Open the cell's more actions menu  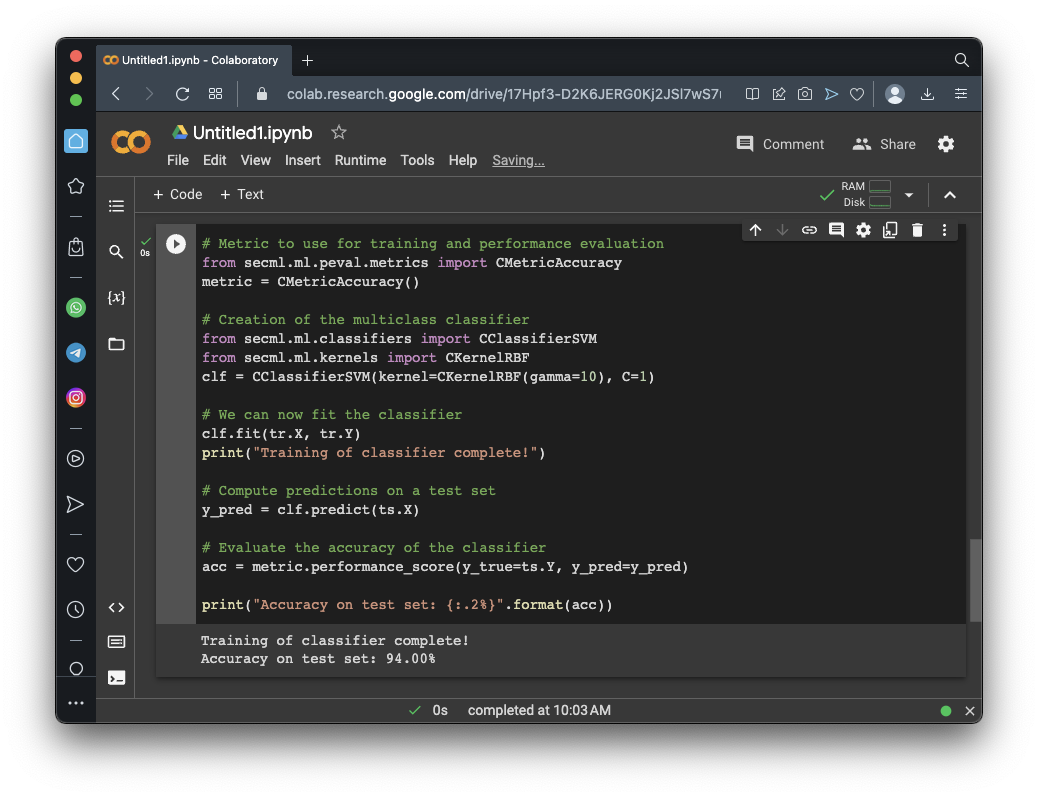point(944,230)
